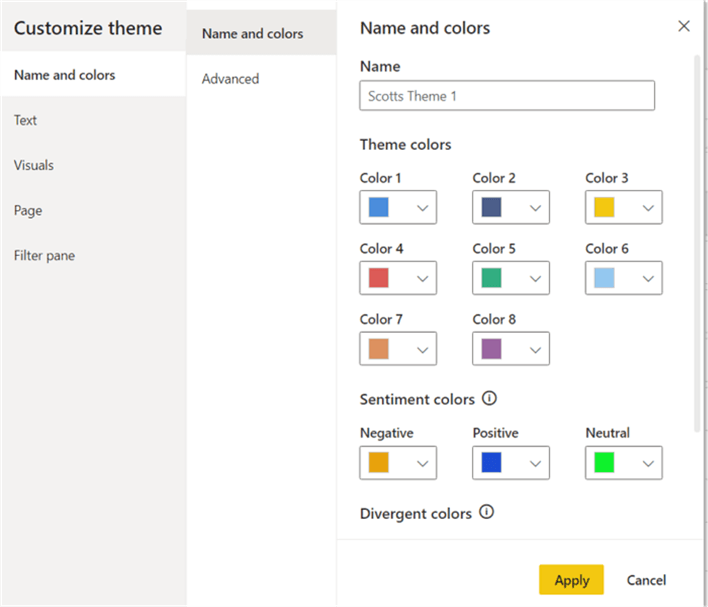Click the red Color 4 swatch
Image resolution: width=708 pixels, height=607 pixels.
378,278
